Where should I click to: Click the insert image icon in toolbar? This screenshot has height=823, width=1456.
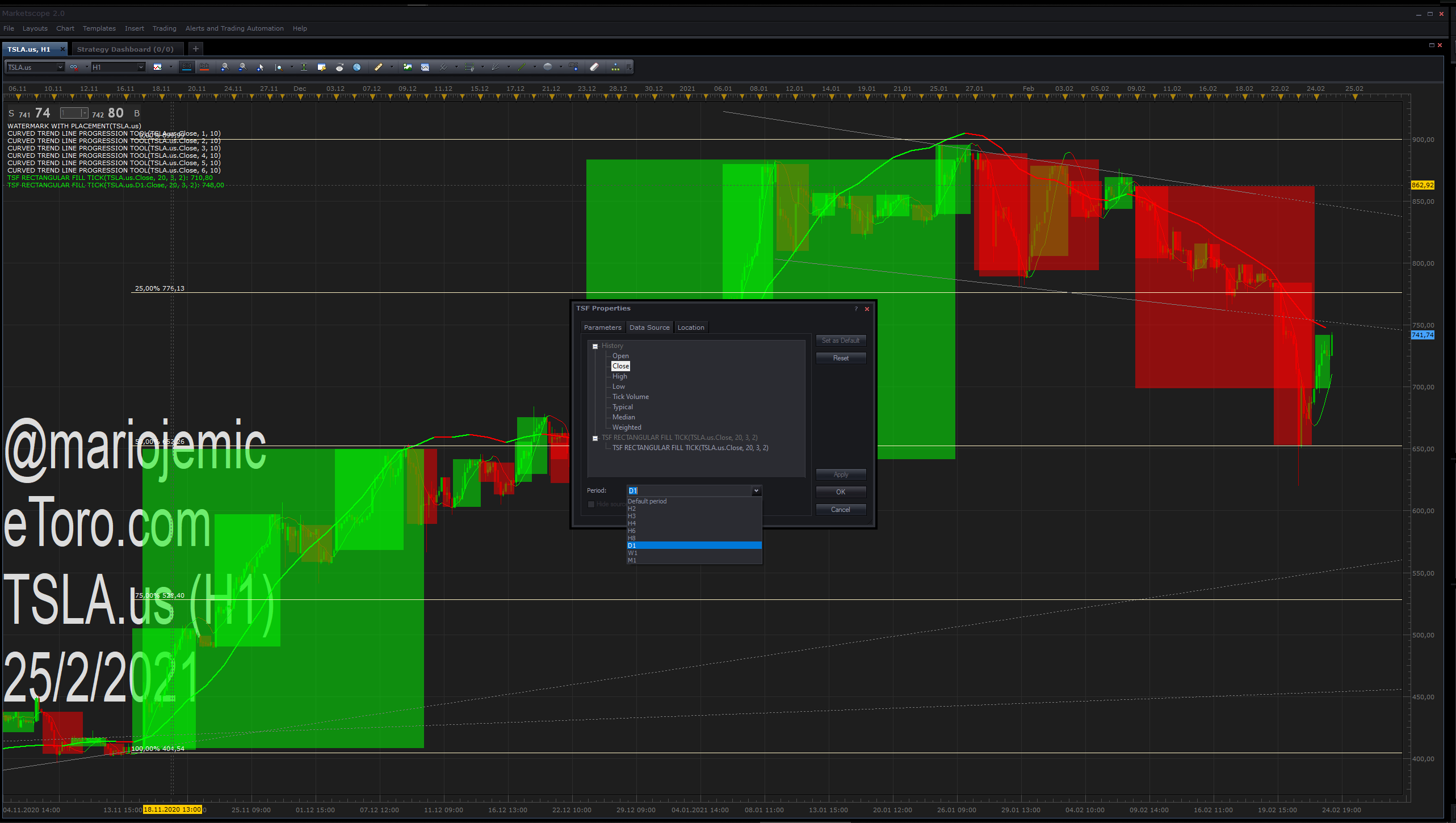[x=408, y=67]
